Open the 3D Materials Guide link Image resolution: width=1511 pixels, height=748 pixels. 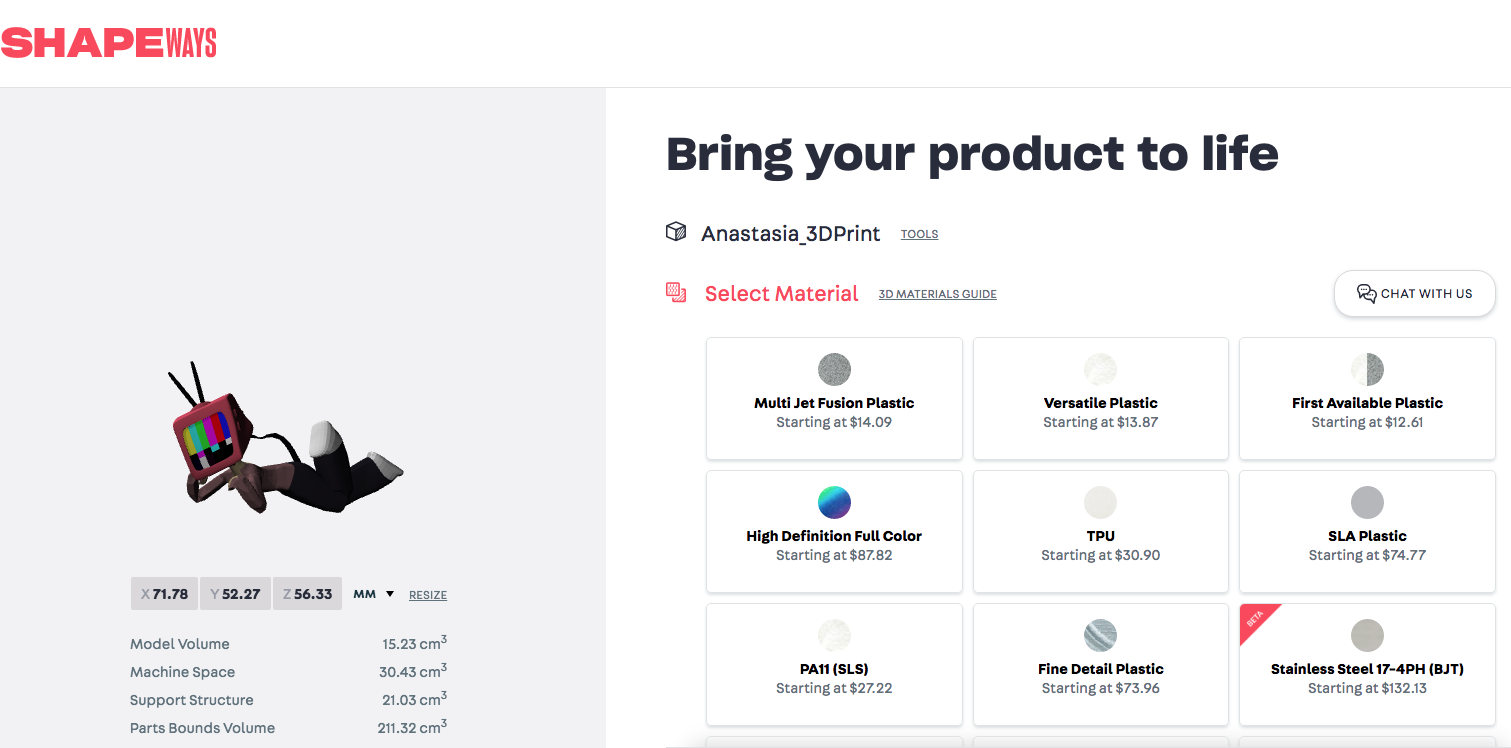tap(937, 294)
